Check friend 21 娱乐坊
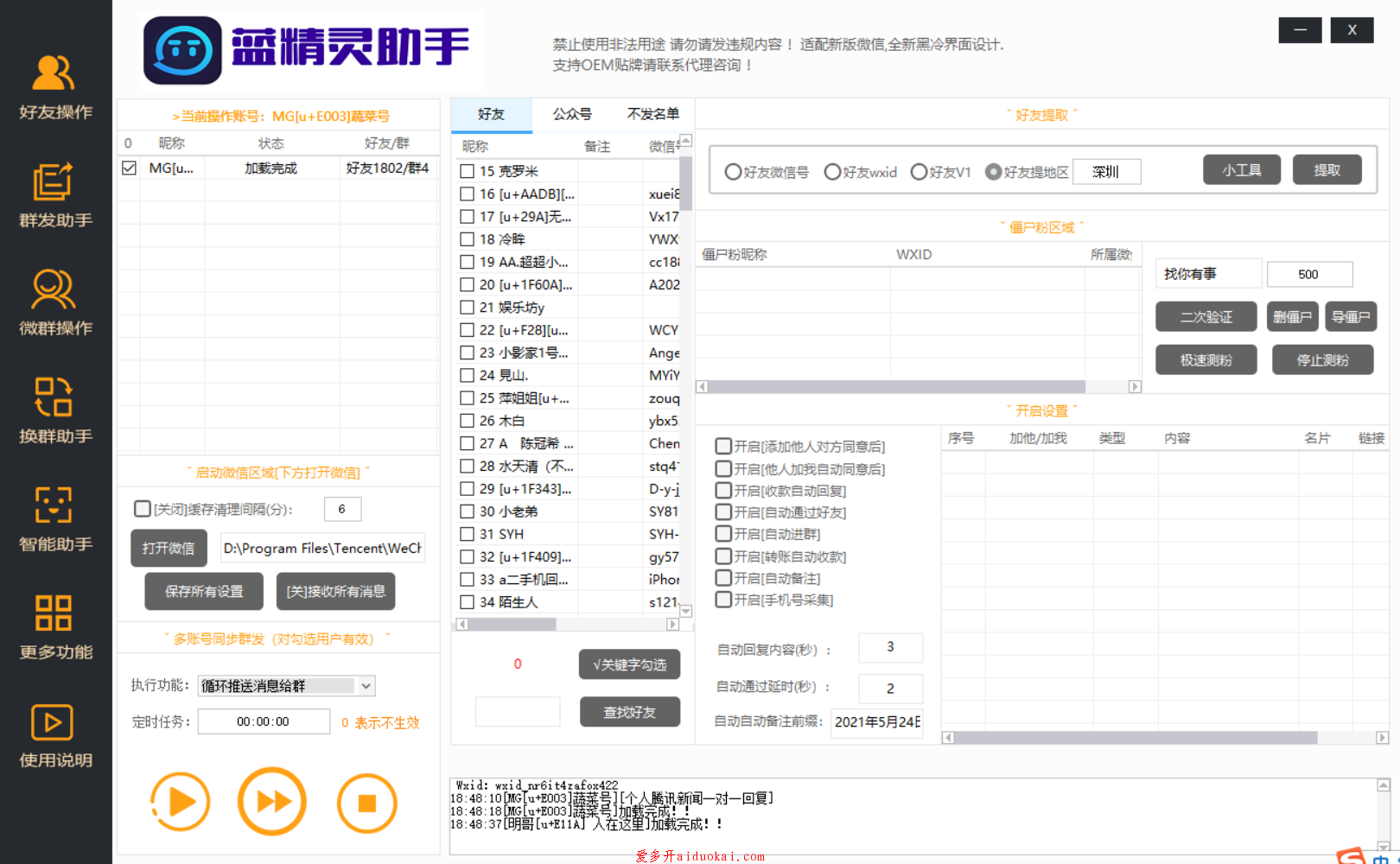The height and width of the screenshot is (864, 1400). 467,308
